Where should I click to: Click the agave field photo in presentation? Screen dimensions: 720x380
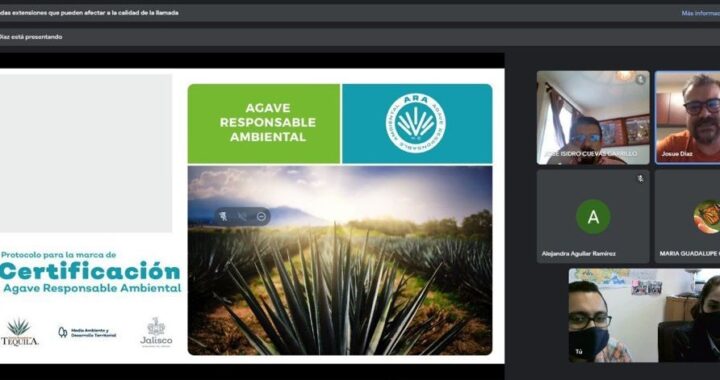pos(340,260)
